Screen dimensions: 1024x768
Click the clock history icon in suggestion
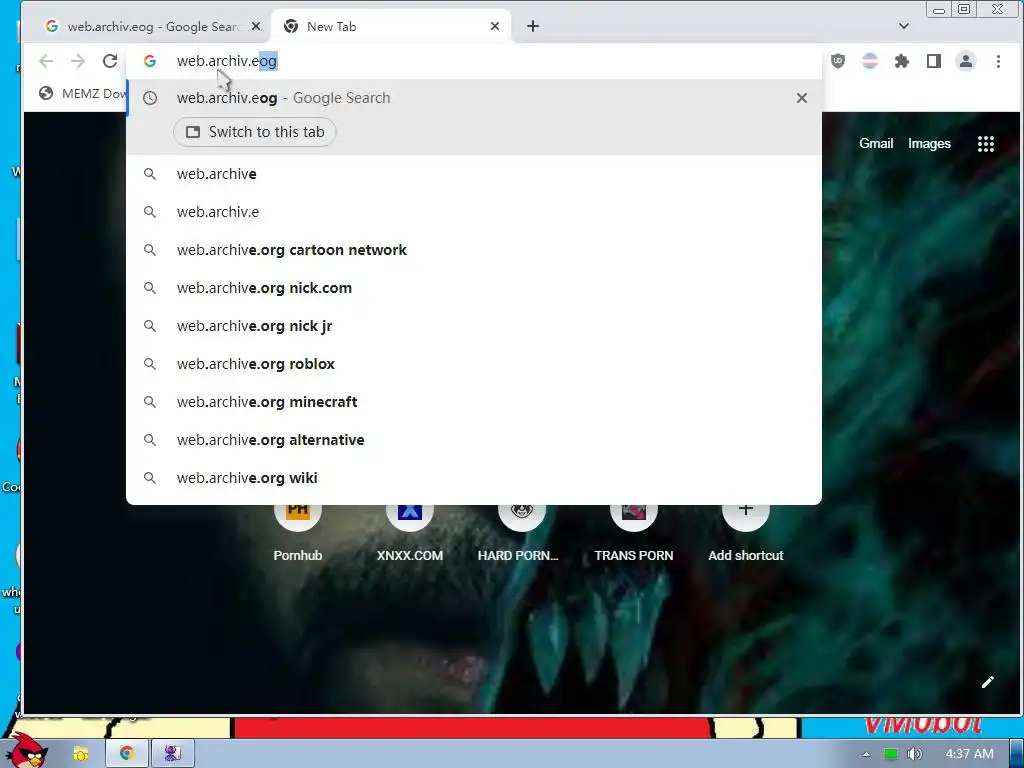tap(150, 98)
